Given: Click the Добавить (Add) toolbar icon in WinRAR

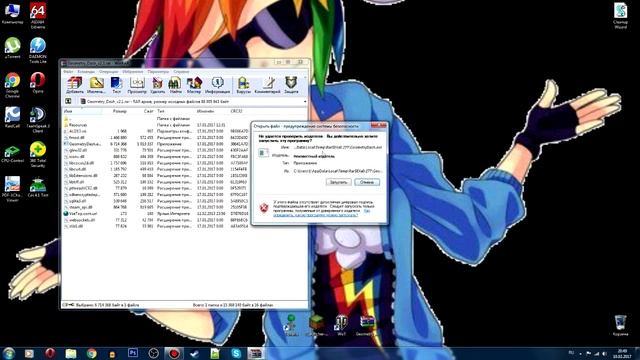Looking at the screenshot, I should [x=75, y=85].
